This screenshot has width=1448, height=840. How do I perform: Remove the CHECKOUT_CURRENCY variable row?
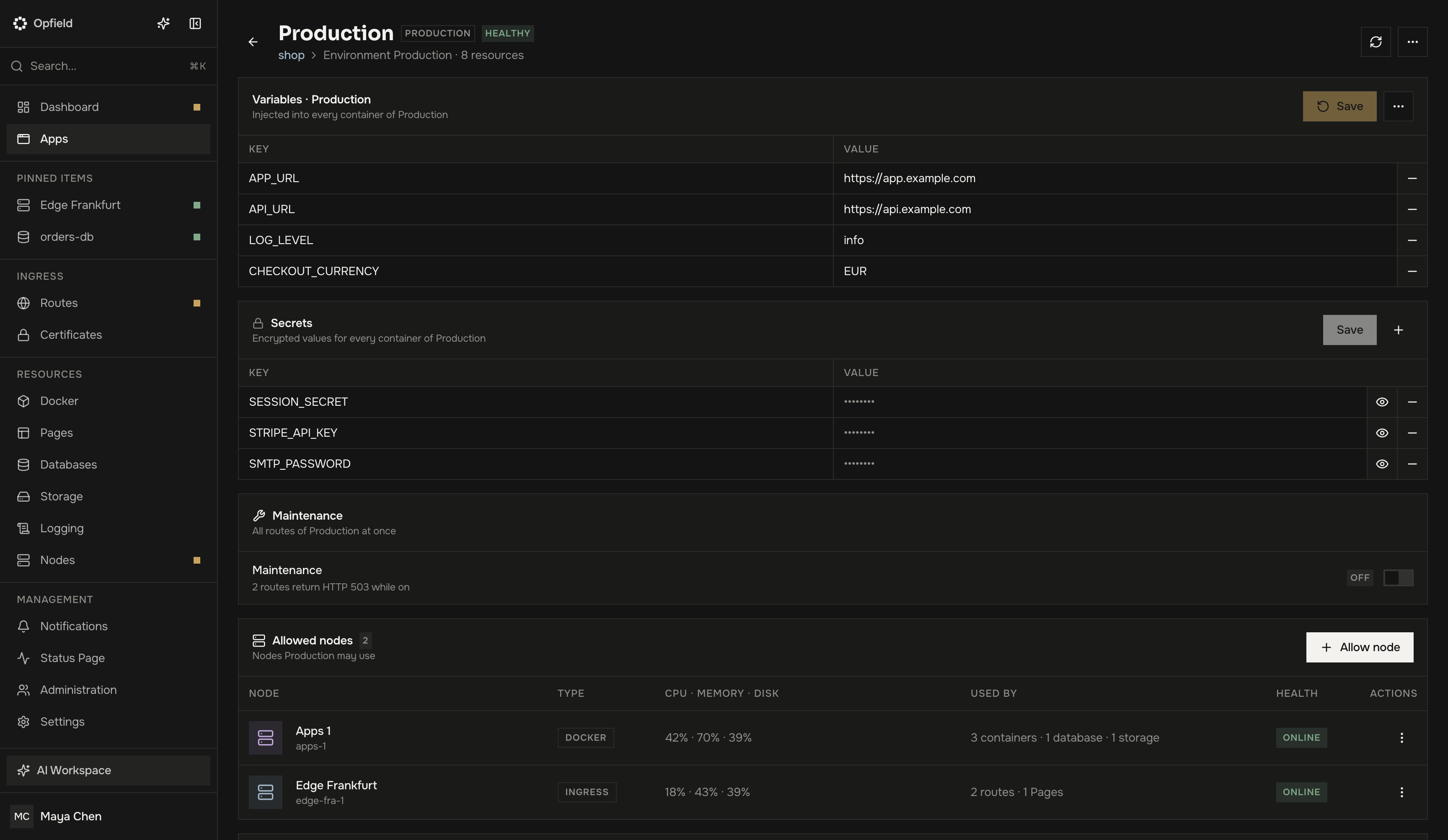[x=1412, y=272]
